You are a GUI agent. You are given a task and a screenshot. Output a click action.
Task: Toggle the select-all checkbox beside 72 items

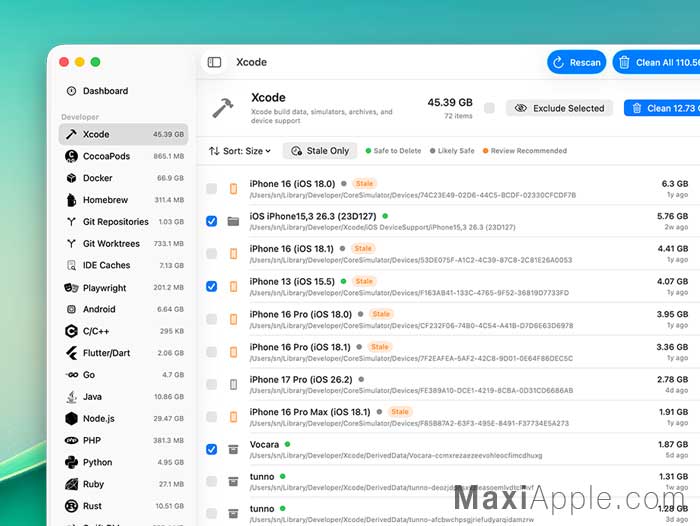[x=489, y=108]
